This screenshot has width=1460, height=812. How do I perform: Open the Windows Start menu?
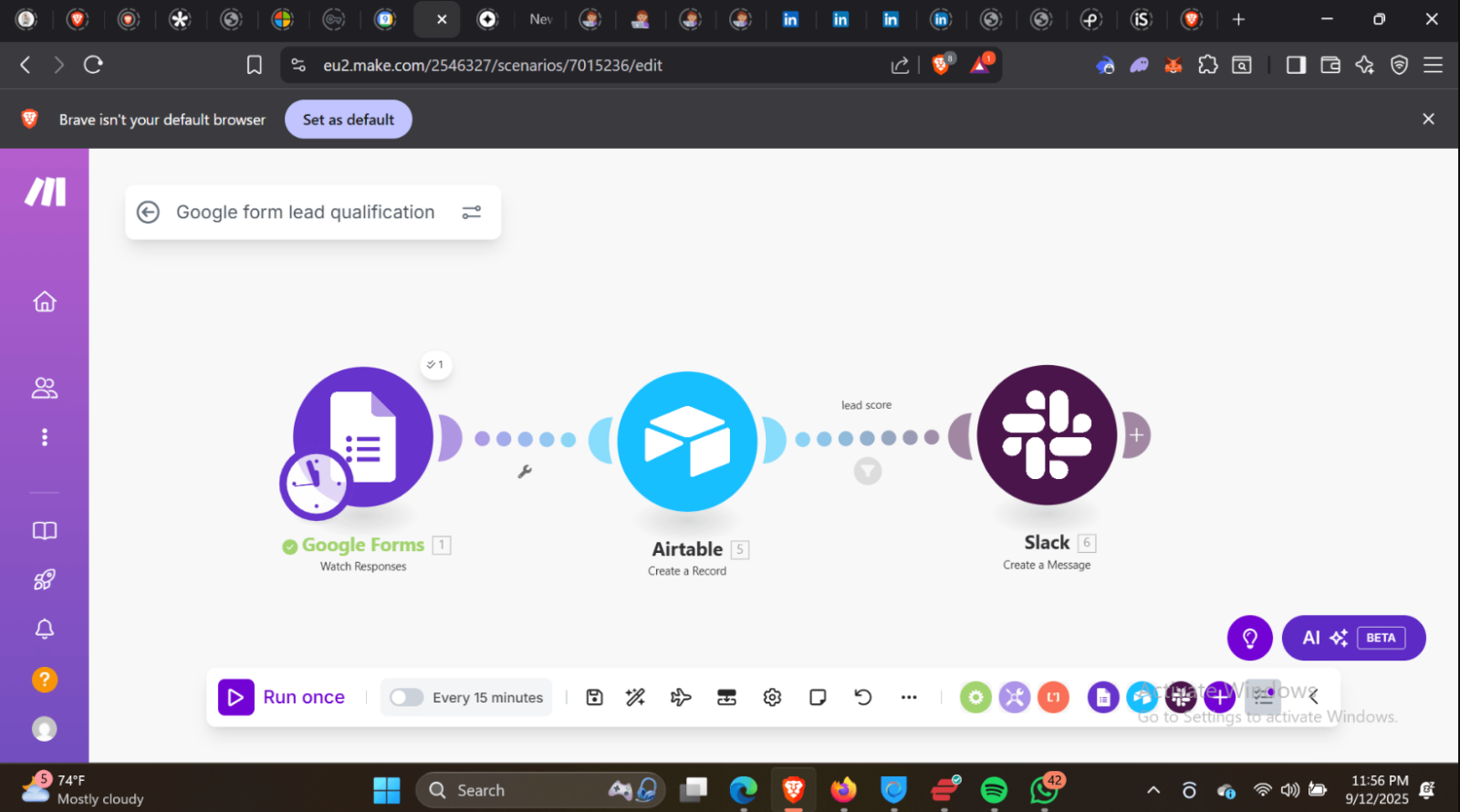click(387, 790)
